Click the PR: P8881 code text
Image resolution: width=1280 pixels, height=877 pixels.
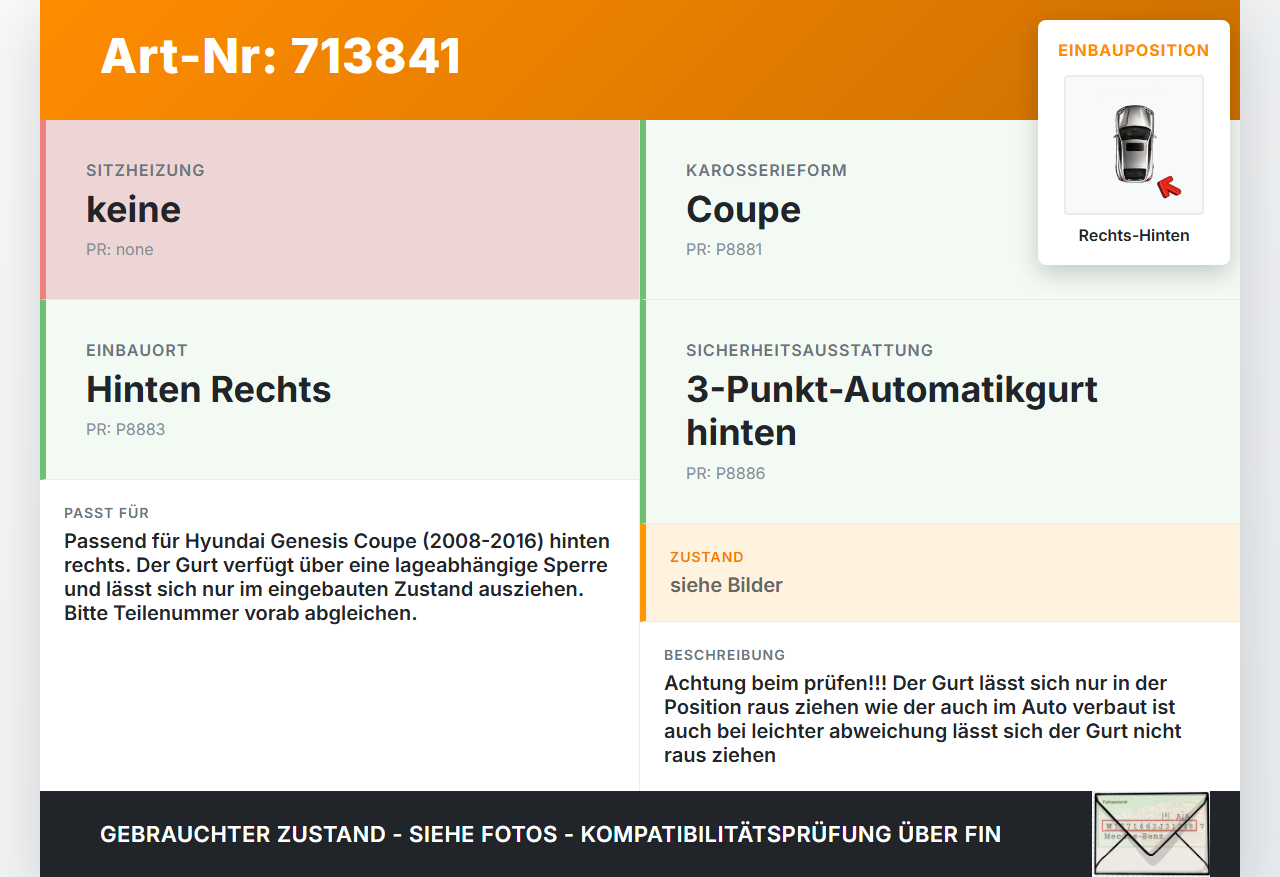click(x=724, y=250)
